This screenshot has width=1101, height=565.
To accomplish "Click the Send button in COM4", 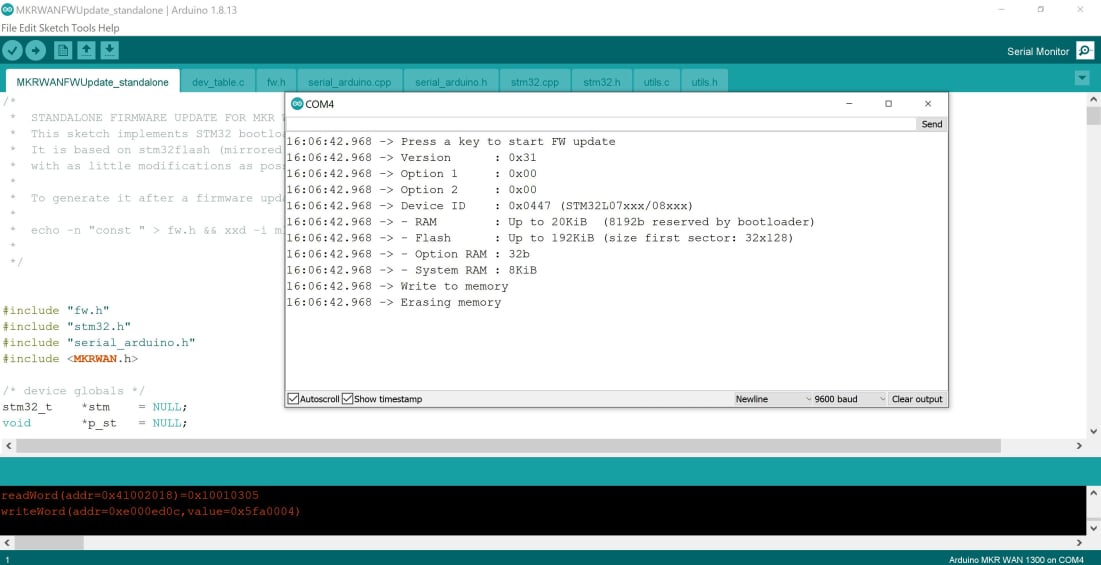I will [x=931, y=124].
